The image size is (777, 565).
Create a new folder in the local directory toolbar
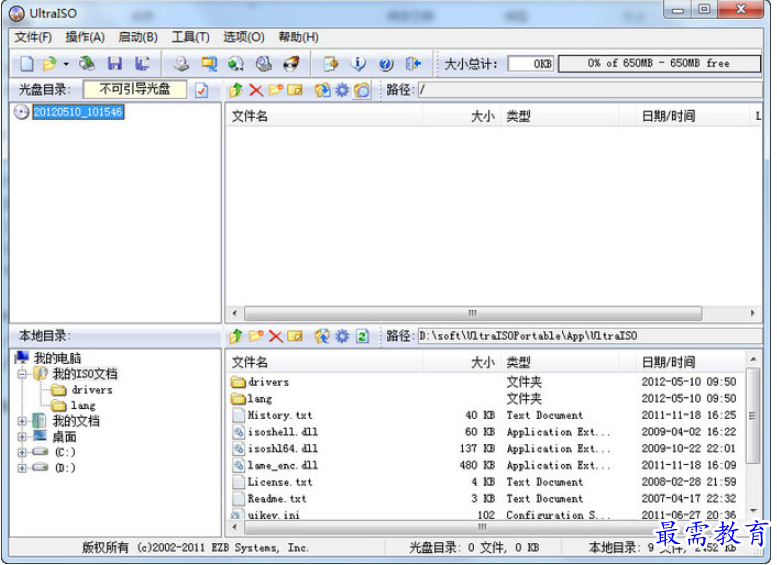[x=256, y=336]
